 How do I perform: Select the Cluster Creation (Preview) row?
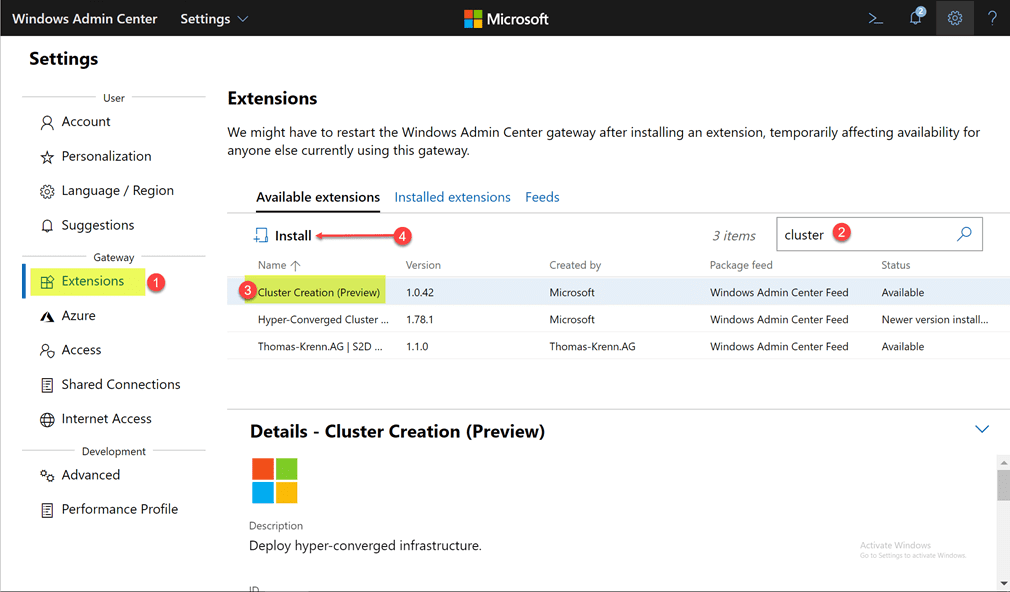[x=319, y=293]
